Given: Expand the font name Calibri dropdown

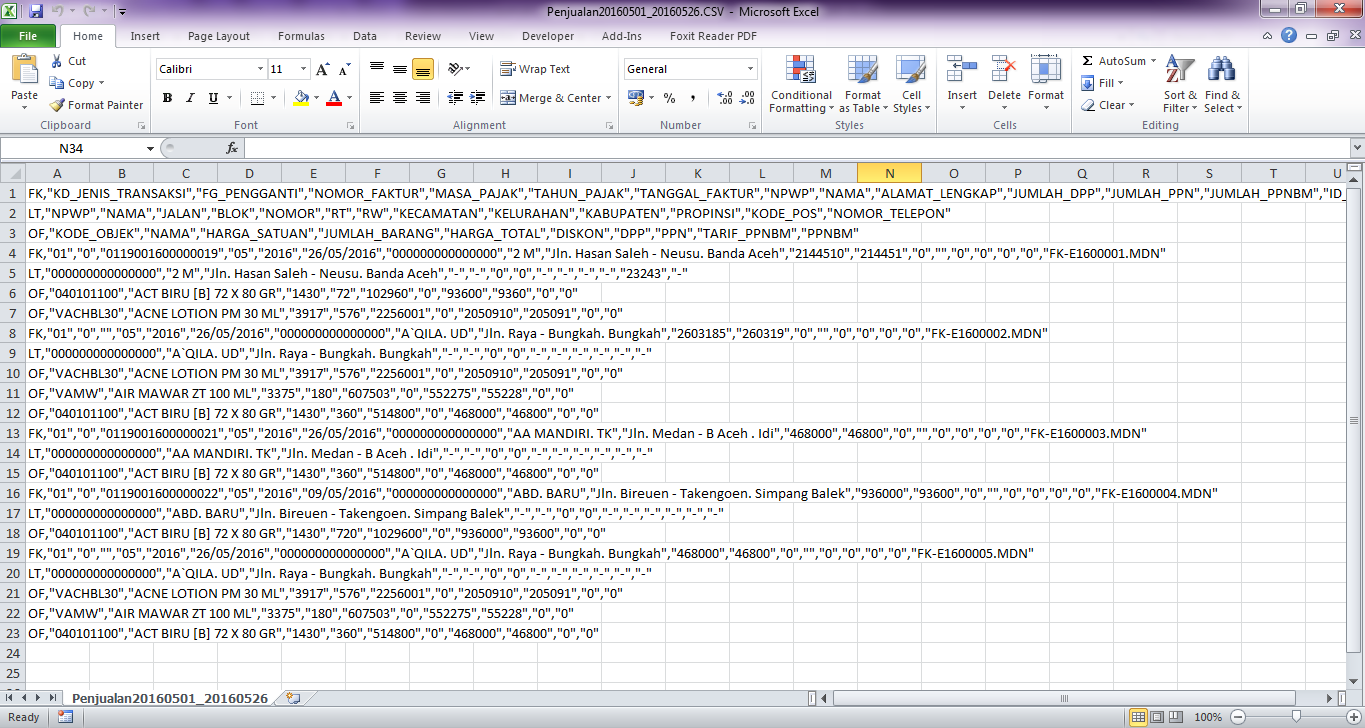Looking at the screenshot, I should [x=259, y=69].
